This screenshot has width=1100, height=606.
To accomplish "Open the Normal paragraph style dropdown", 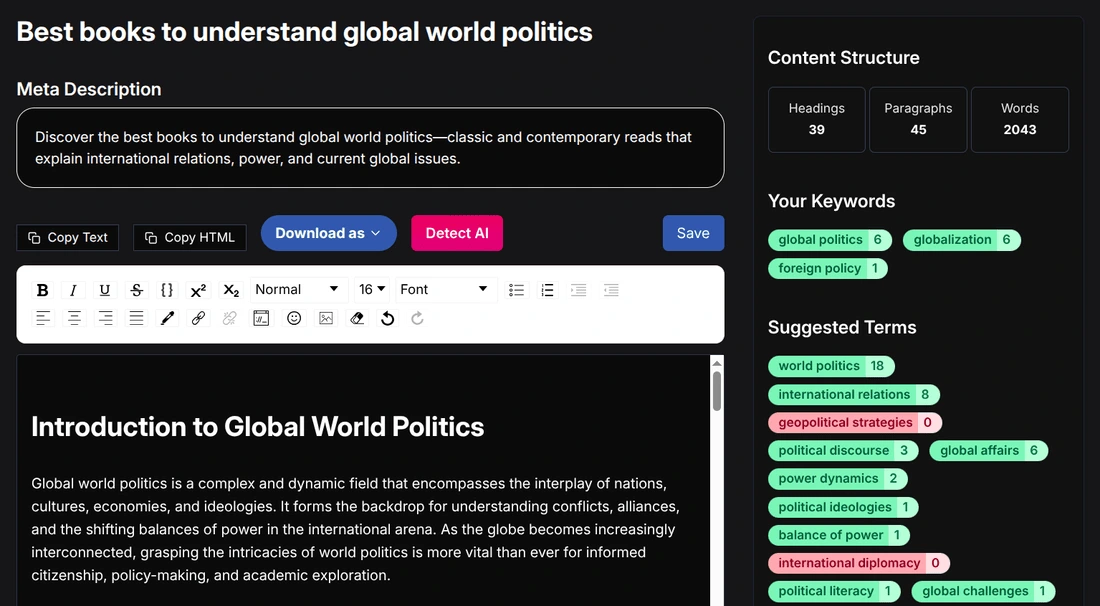I will tap(297, 289).
